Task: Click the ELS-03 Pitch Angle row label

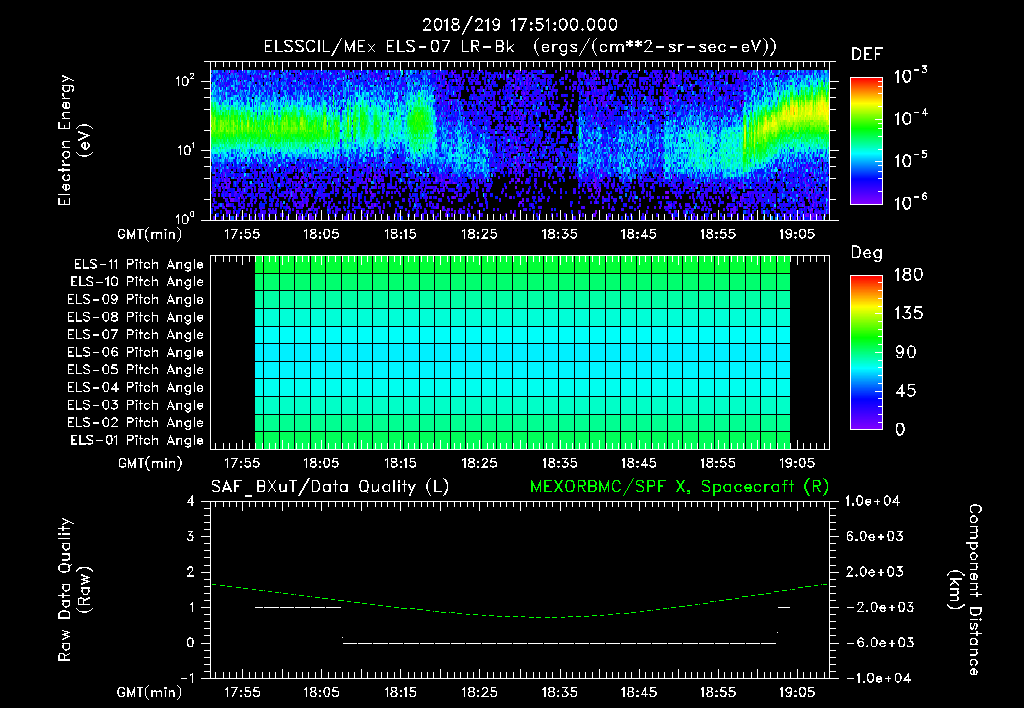Action: point(135,405)
